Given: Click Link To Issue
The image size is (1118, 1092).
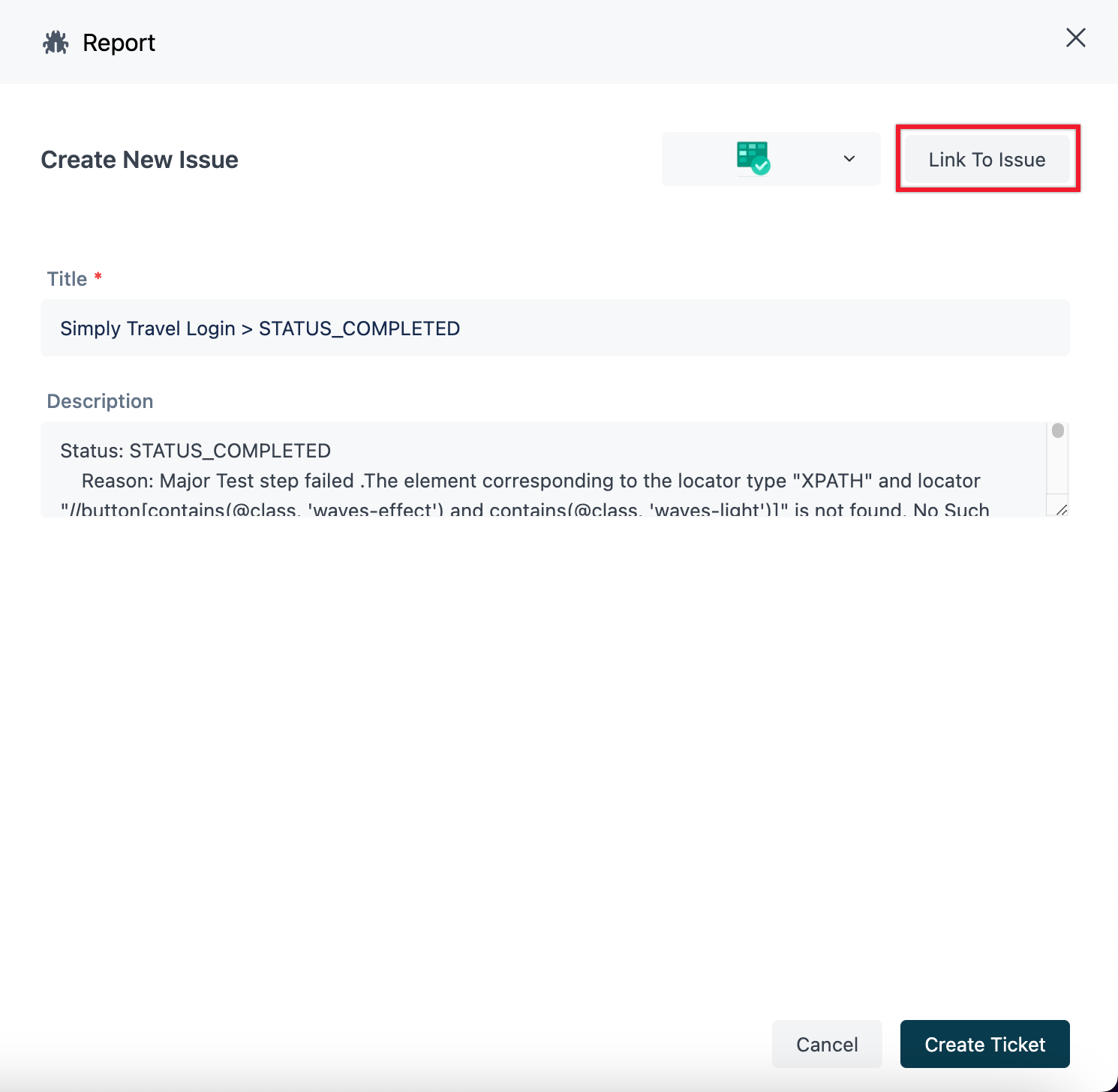Looking at the screenshot, I should (x=987, y=159).
